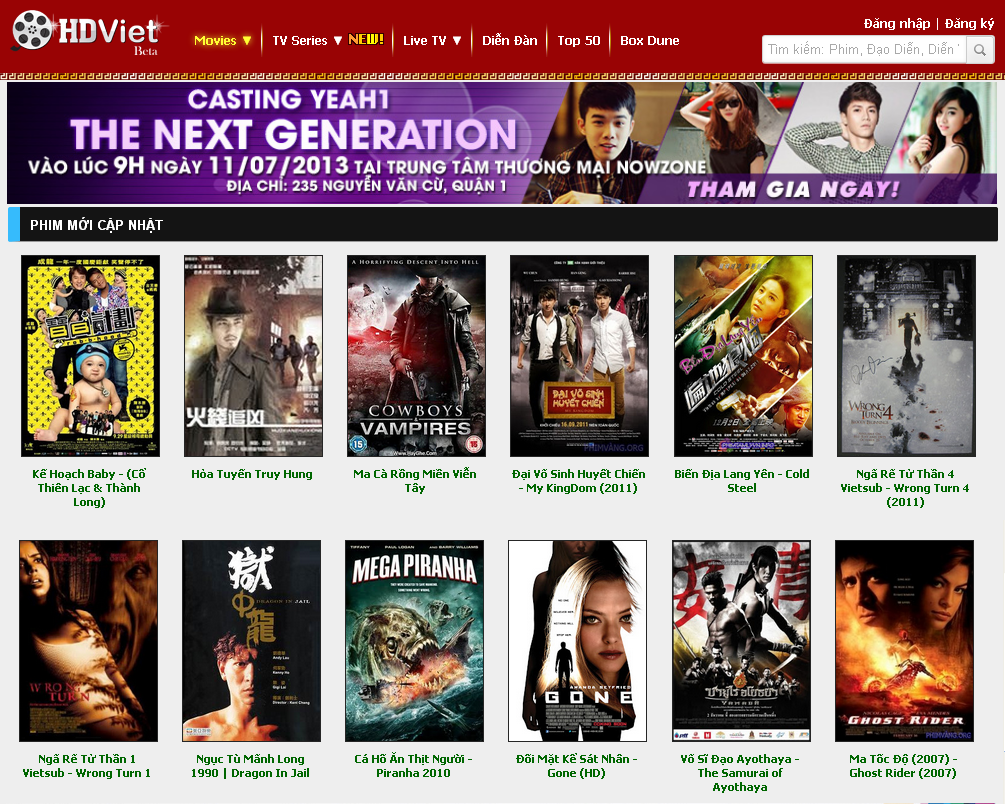Open the Wrong Turn 4 poster

[906, 356]
